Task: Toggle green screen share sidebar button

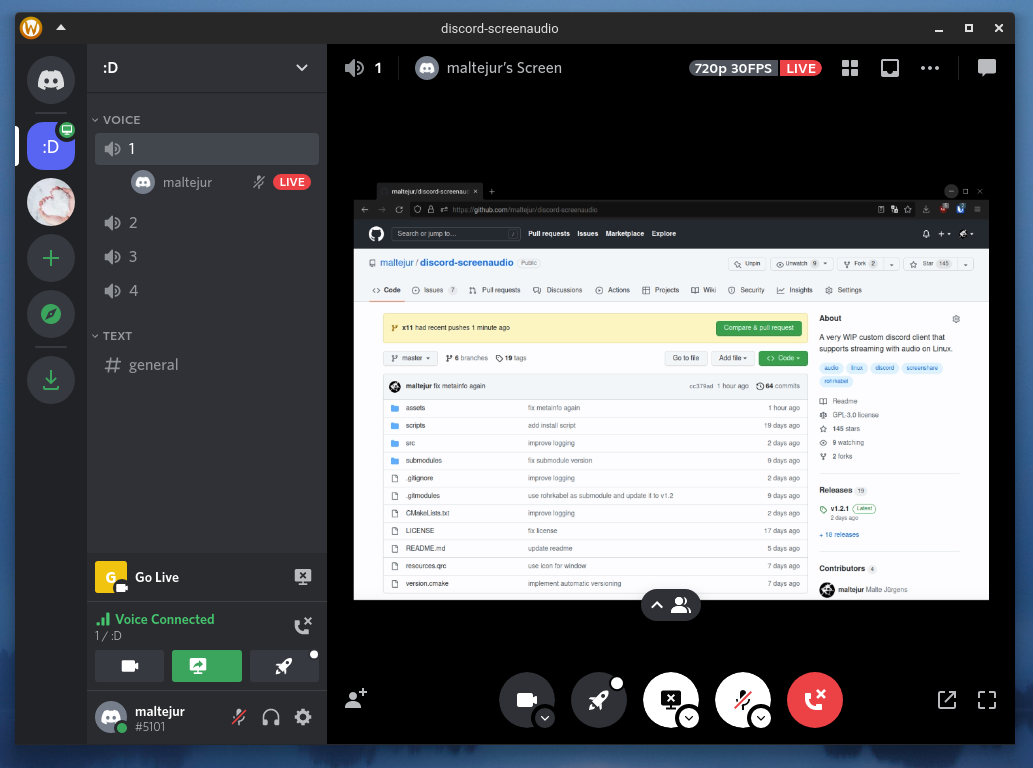Action: (207, 666)
